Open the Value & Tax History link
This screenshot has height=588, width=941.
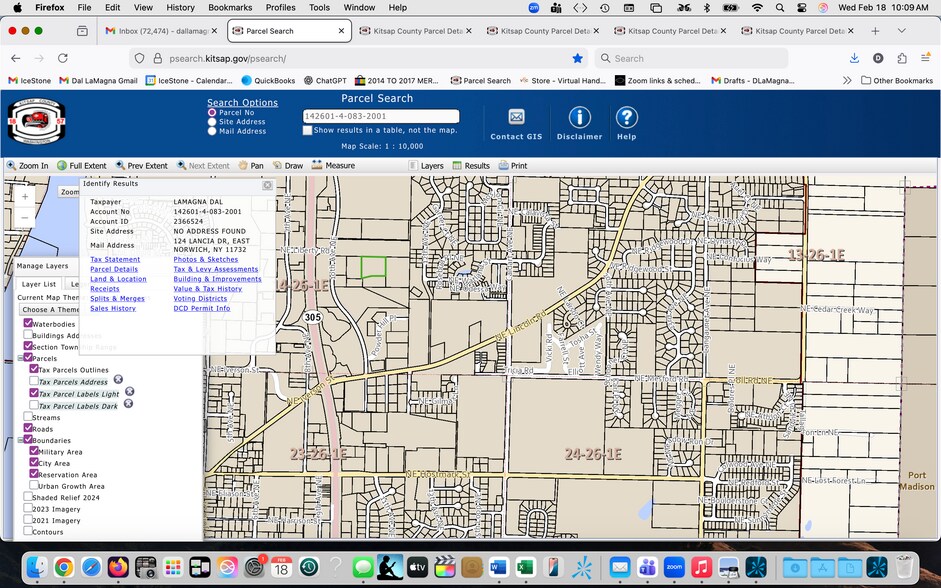[208, 289]
